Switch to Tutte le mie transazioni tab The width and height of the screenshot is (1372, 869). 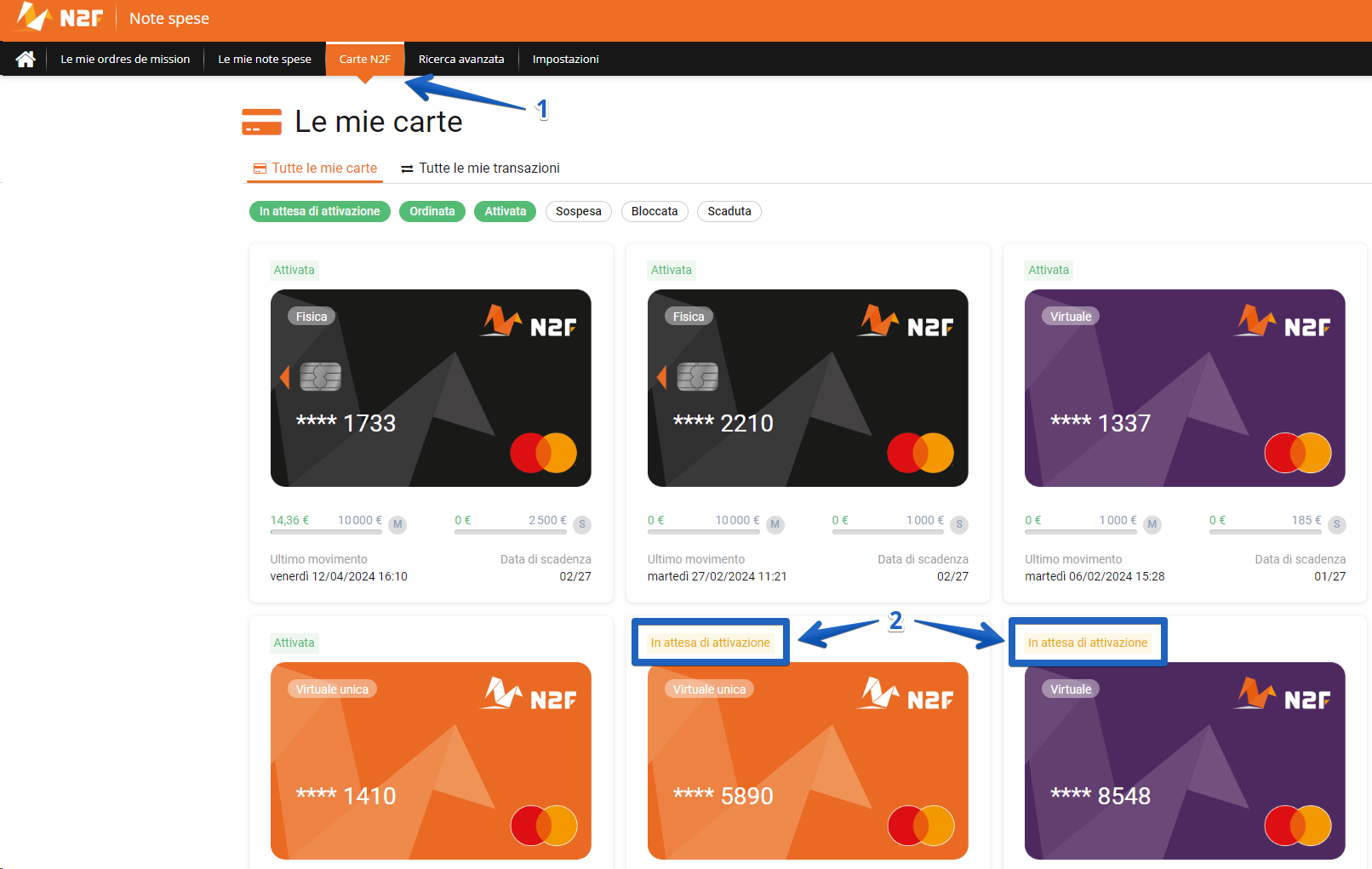(x=481, y=168)
